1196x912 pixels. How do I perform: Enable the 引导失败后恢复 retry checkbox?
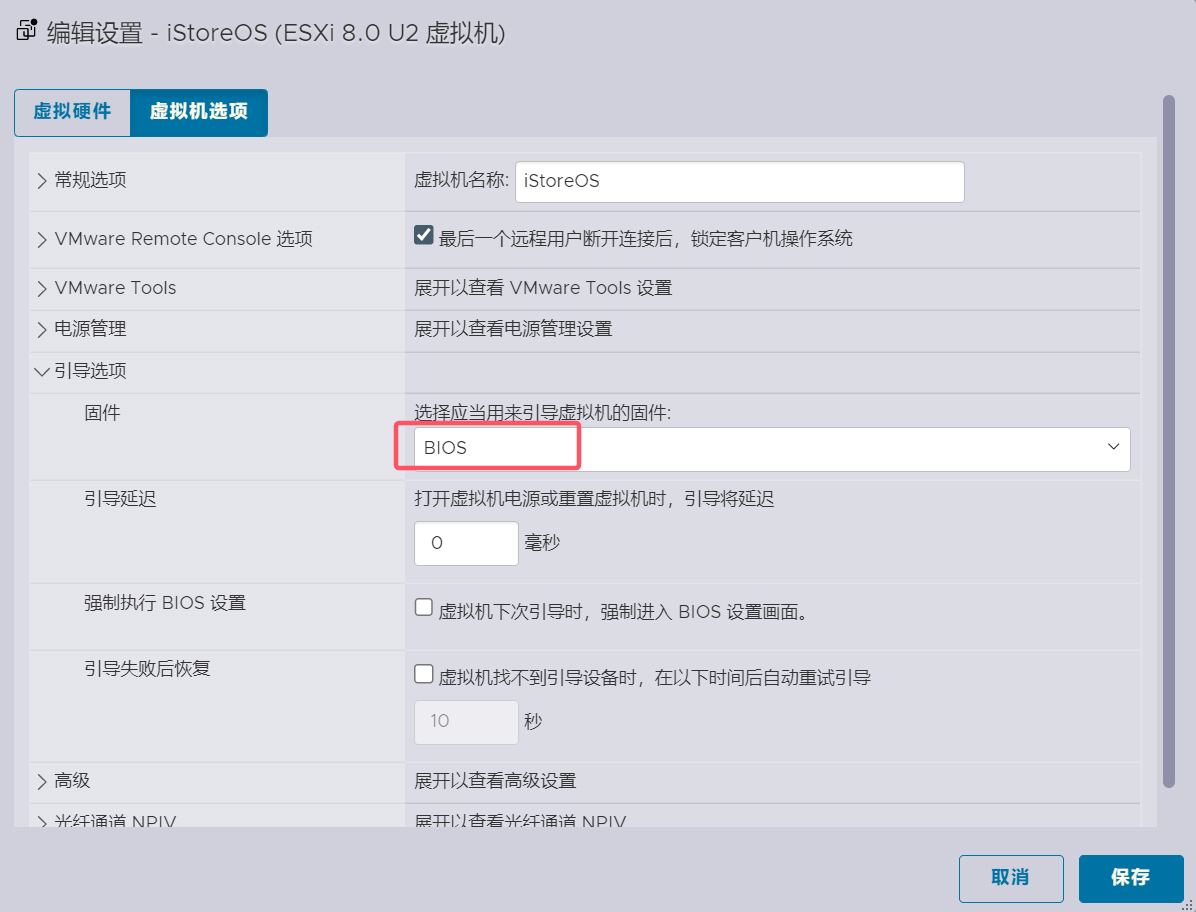pyautogui.click(x=423, y=673)
